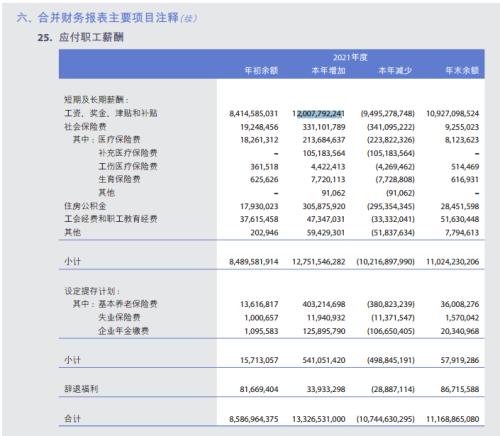500x436 pixels.
Task: Click the highlighted value 12,007,792,241
Action: tap(318, 114)
